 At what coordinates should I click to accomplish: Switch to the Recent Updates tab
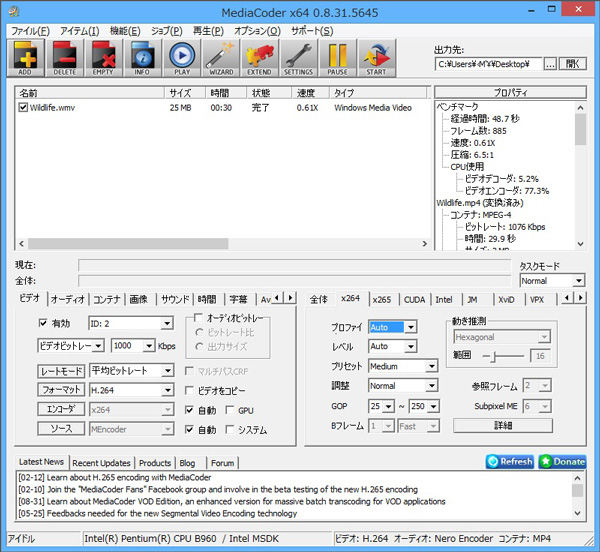[x=101, y=463]
